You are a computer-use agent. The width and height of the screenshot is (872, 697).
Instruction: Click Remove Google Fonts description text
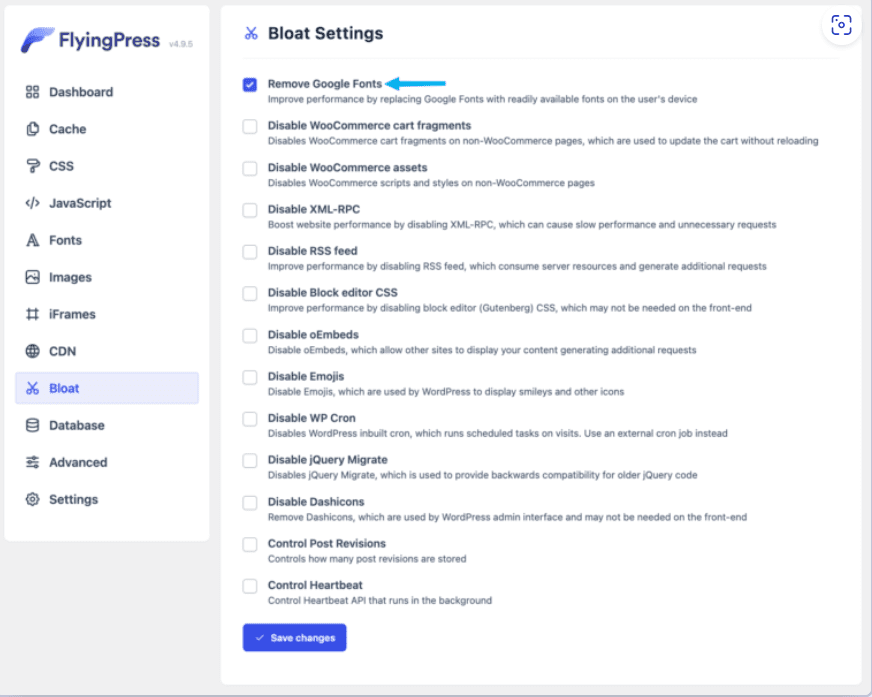click(x=482, y=99)
